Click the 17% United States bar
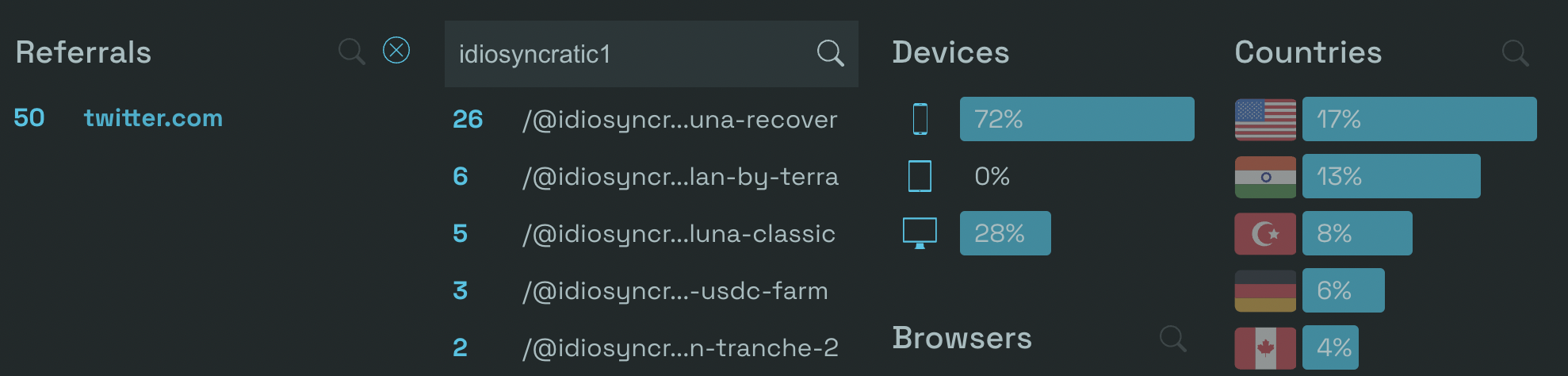Screen dimensions: 1568x376 click(x=1419, y=119)
